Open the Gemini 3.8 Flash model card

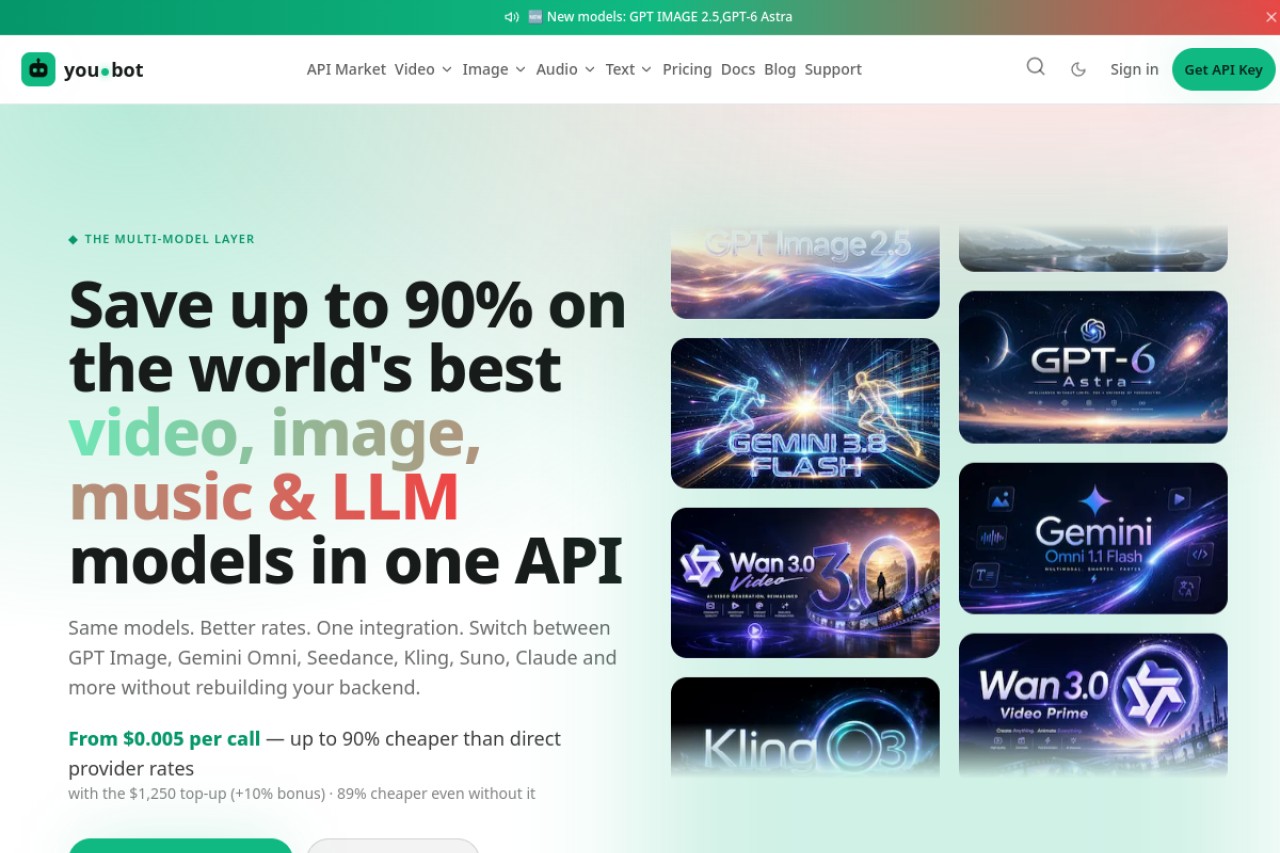pos(805,413)
